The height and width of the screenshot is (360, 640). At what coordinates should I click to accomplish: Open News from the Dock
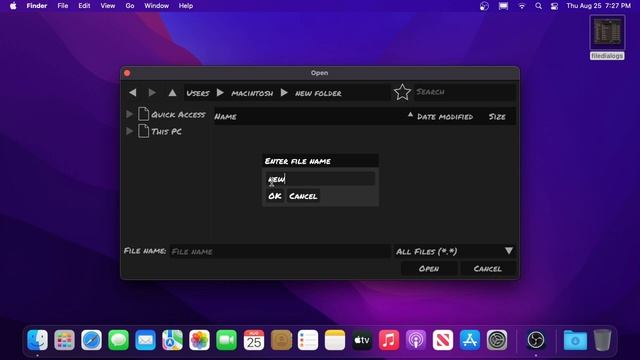tap(443, 340)
